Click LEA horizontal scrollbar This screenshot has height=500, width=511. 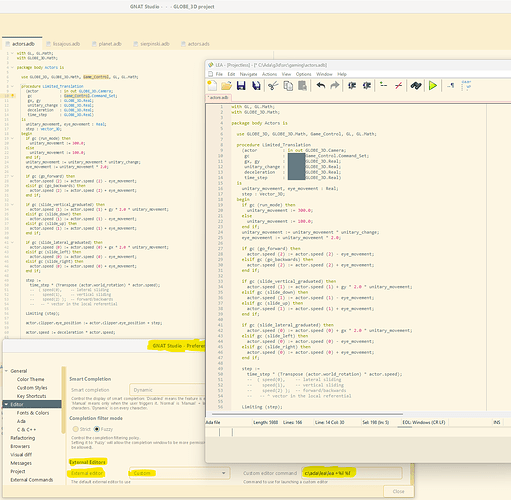pyautogui.click(x=307, y=414)
